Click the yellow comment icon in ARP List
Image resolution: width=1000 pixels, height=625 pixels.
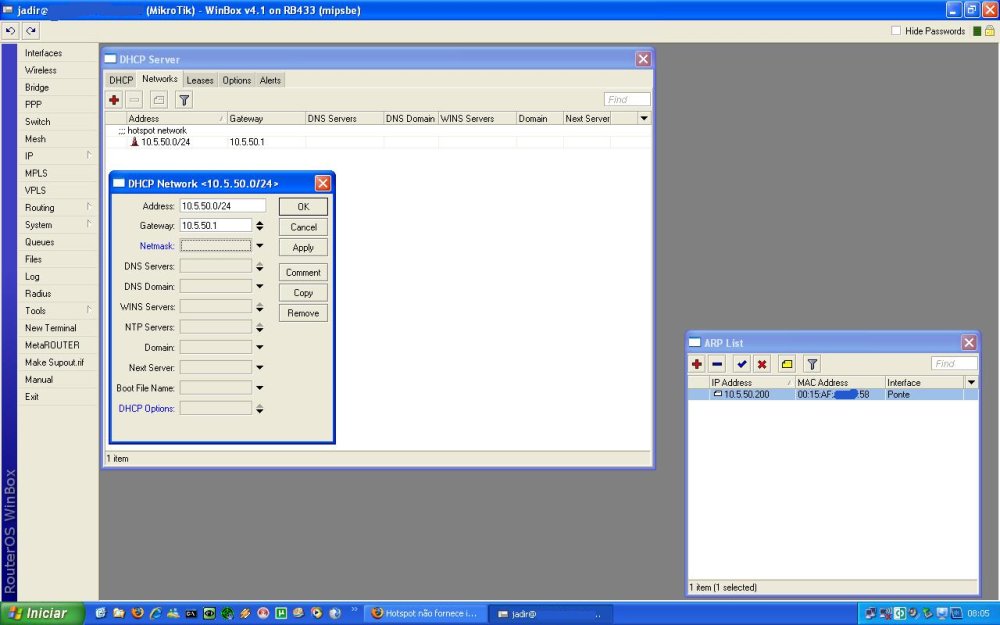787,364
